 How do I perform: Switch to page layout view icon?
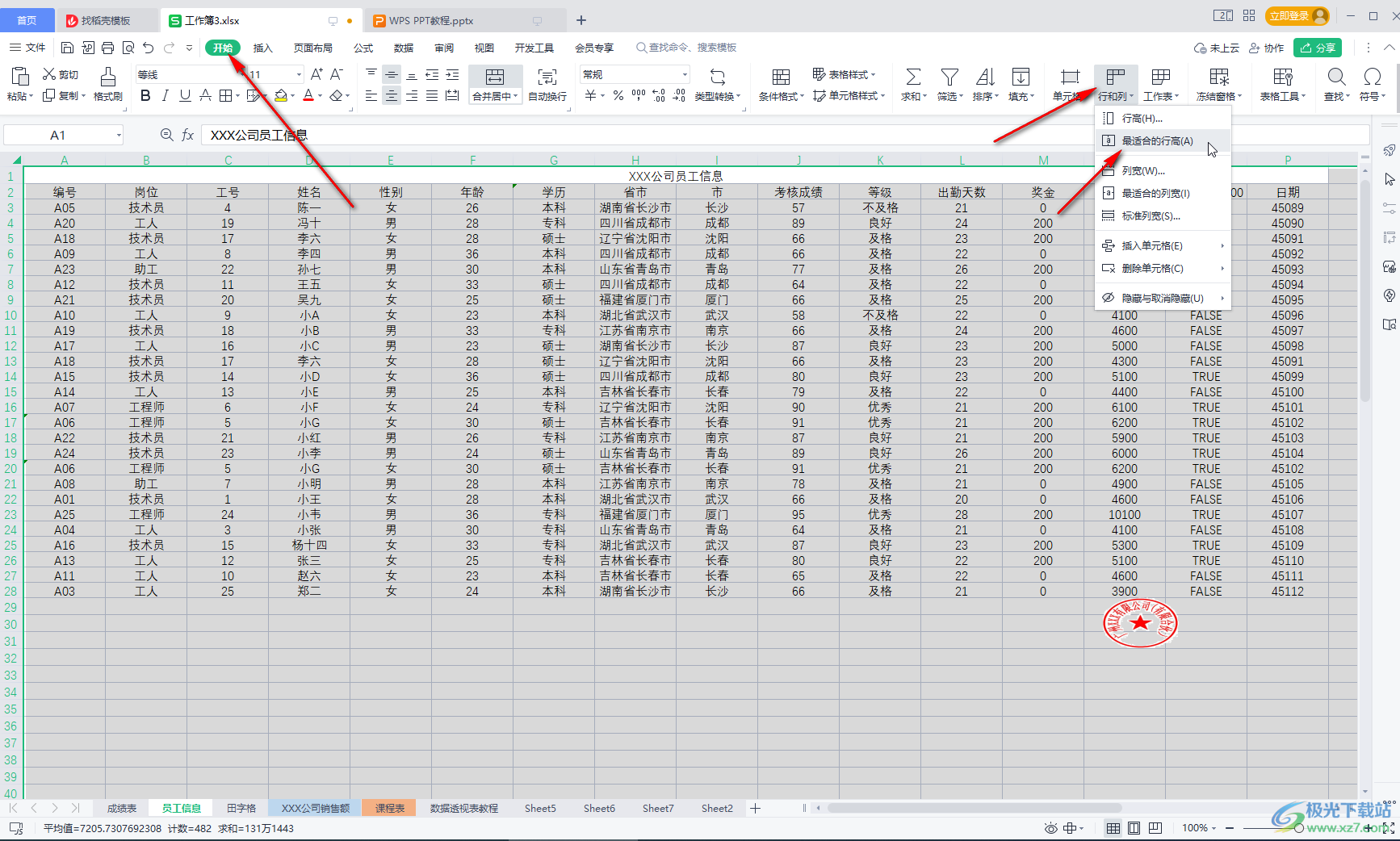tap(1134, 828)
